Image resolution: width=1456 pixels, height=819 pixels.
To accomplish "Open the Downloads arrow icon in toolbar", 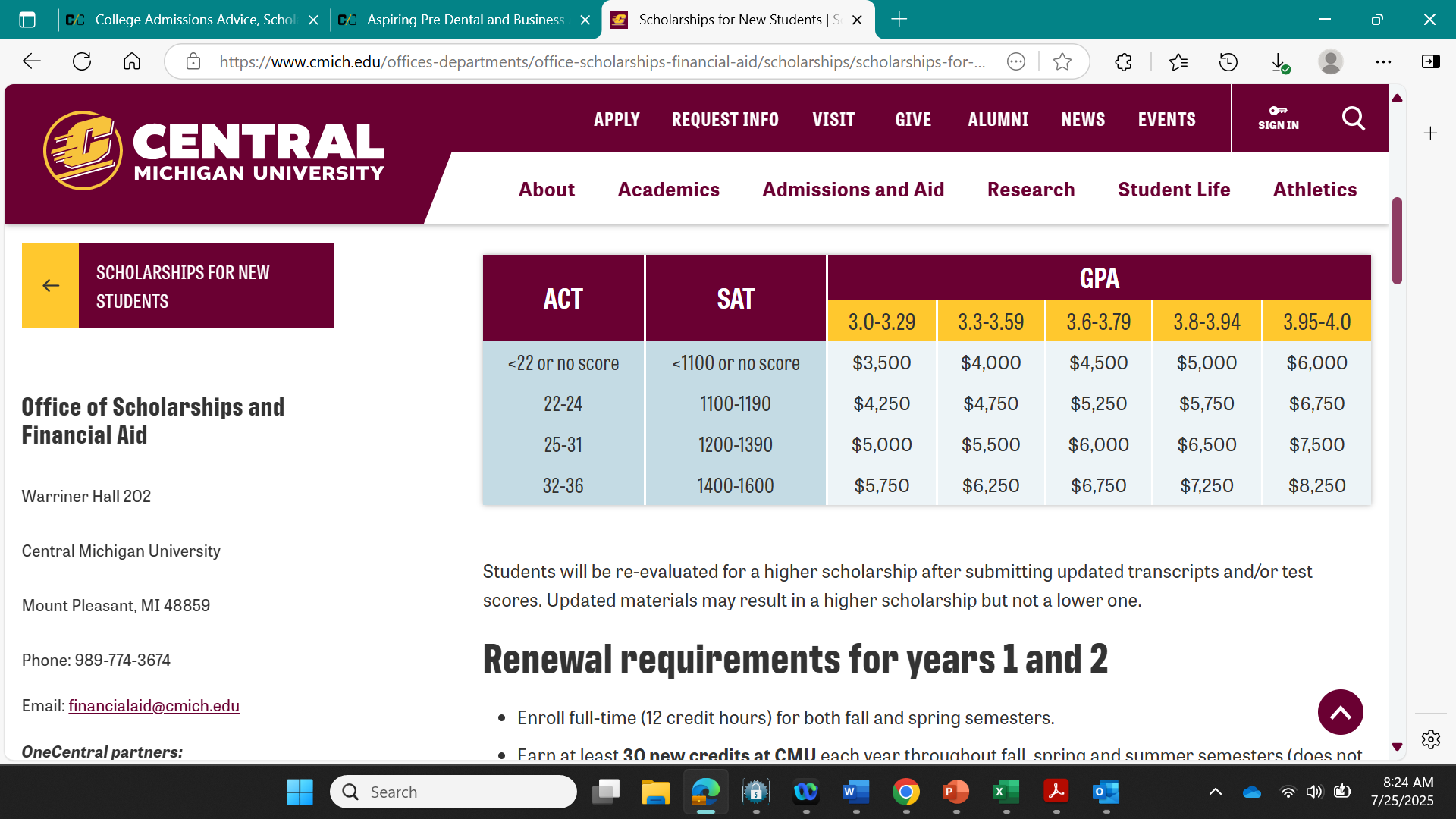I will pos(1279,62).
